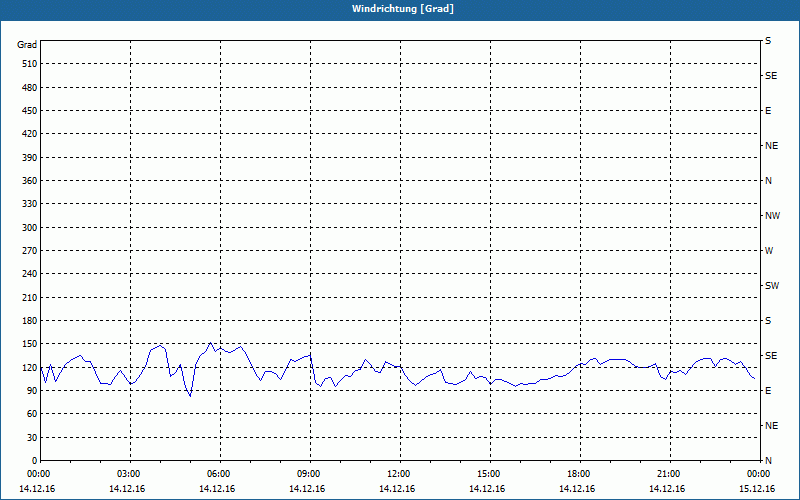Click the NE compass label near 45 degrees
The height and width of the screenshot is (500, 800).
[x=771, y=426]
